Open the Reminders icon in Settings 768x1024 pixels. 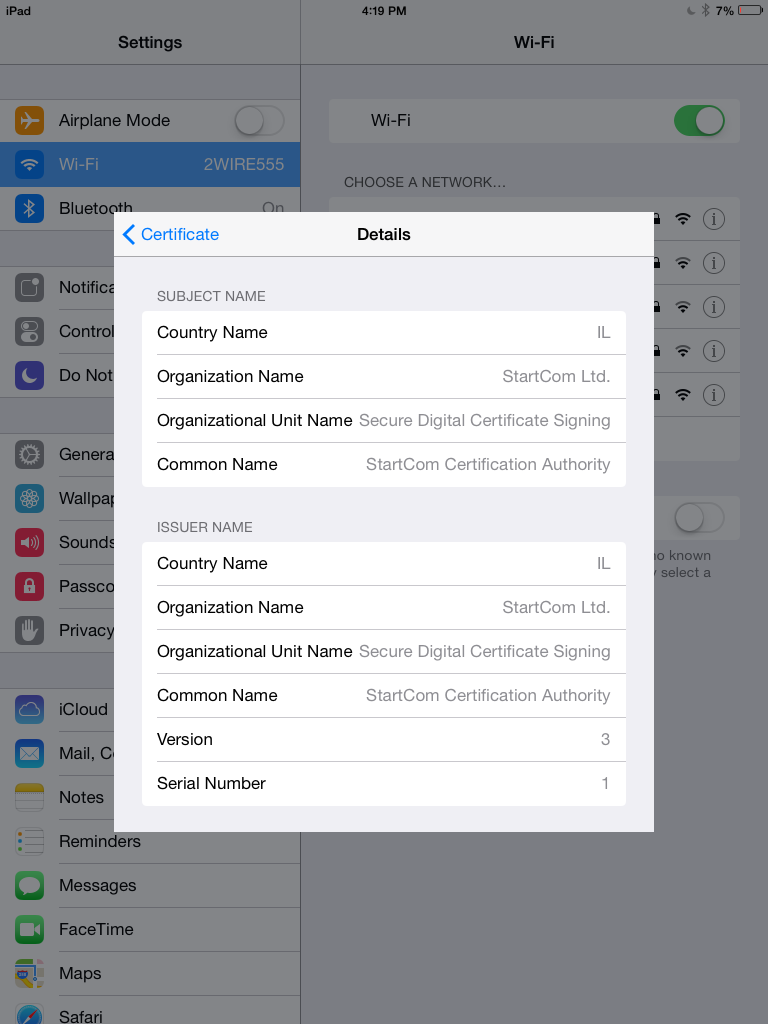[30, 842]
